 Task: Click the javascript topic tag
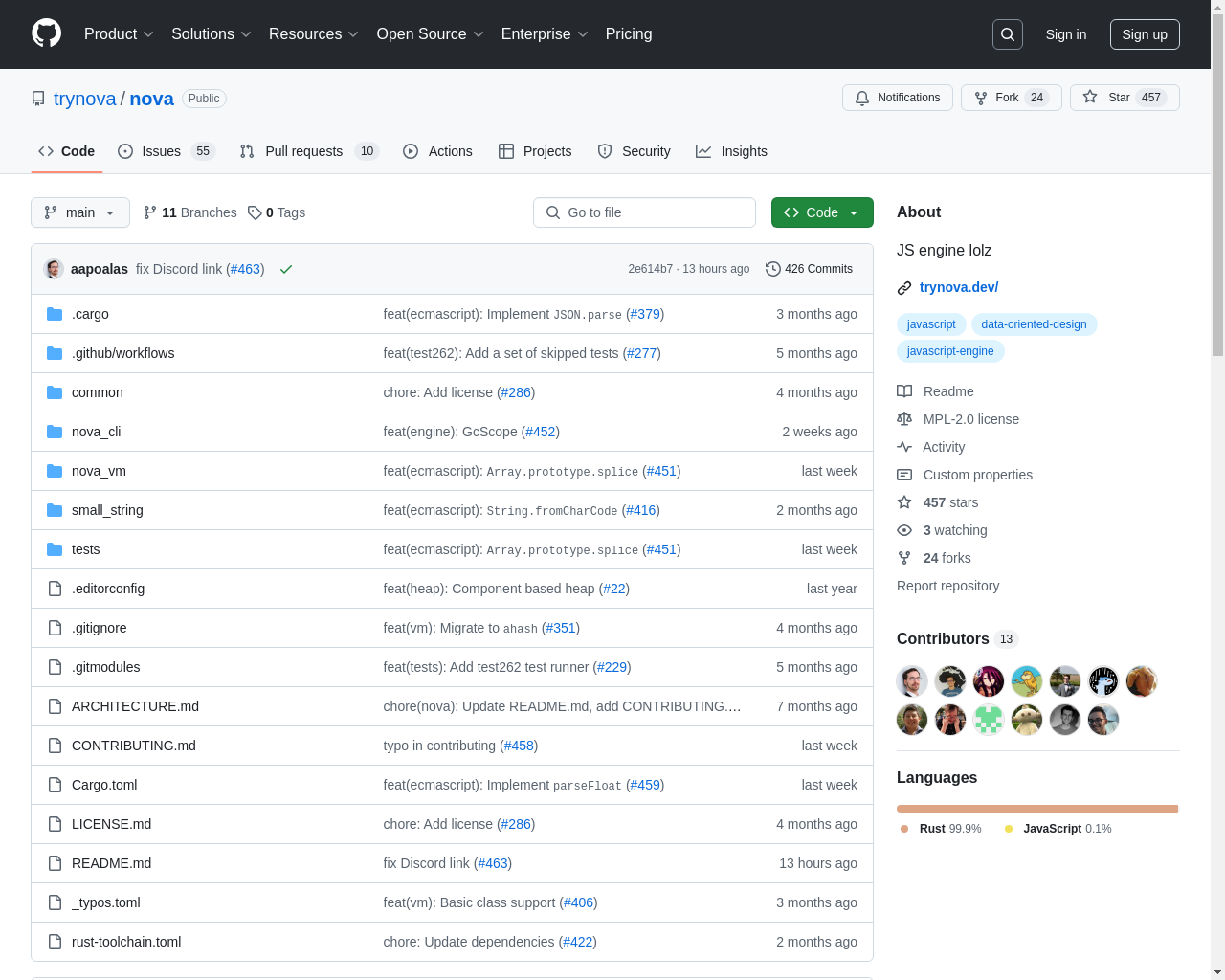[x=931, y=324]
